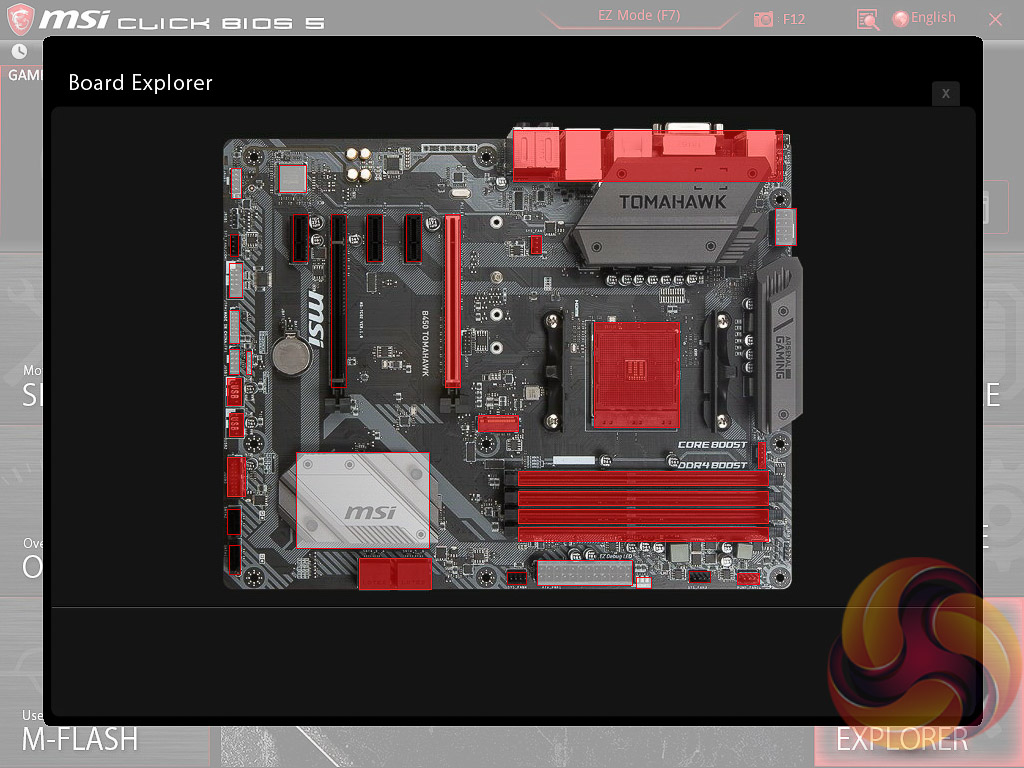
Task: Open the BIOS search icon
Action: click(x=867, y=20)
